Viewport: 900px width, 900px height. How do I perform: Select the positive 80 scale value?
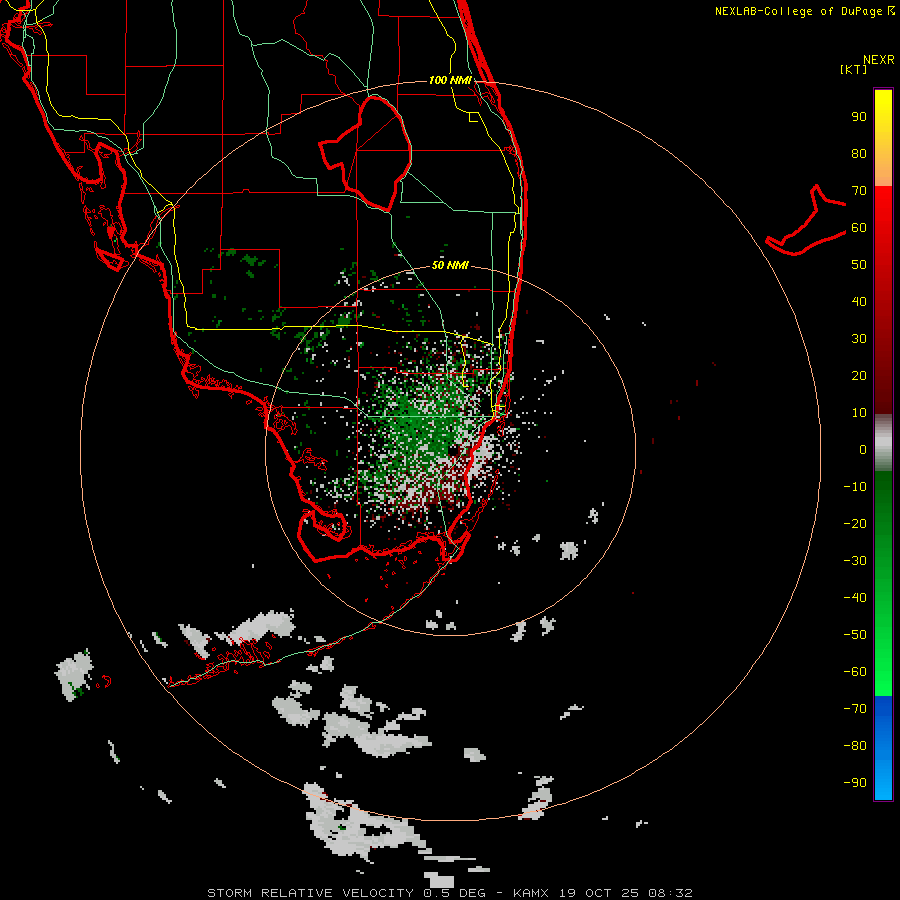coord(859,153)
